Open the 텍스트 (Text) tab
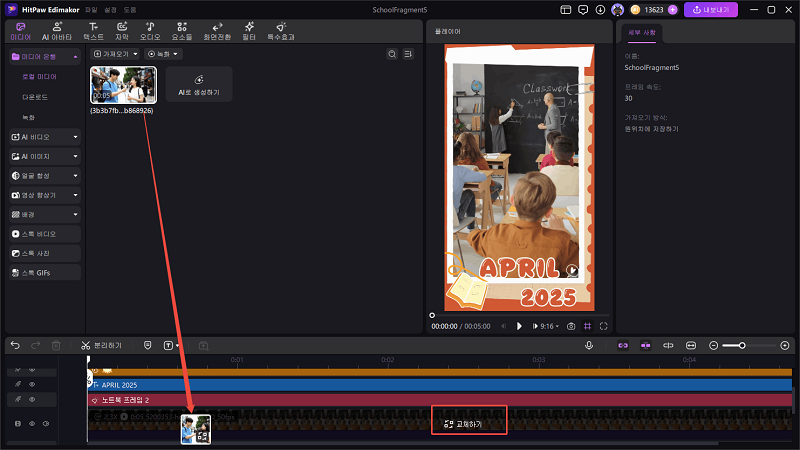 [93, 30]
